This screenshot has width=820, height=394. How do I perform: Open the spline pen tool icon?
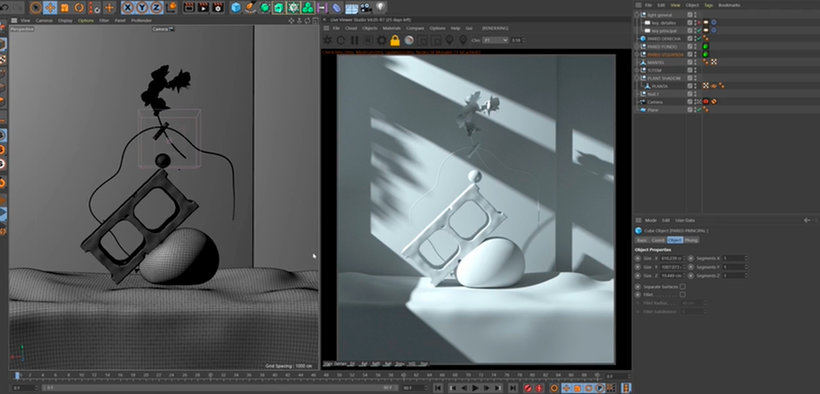250,7
